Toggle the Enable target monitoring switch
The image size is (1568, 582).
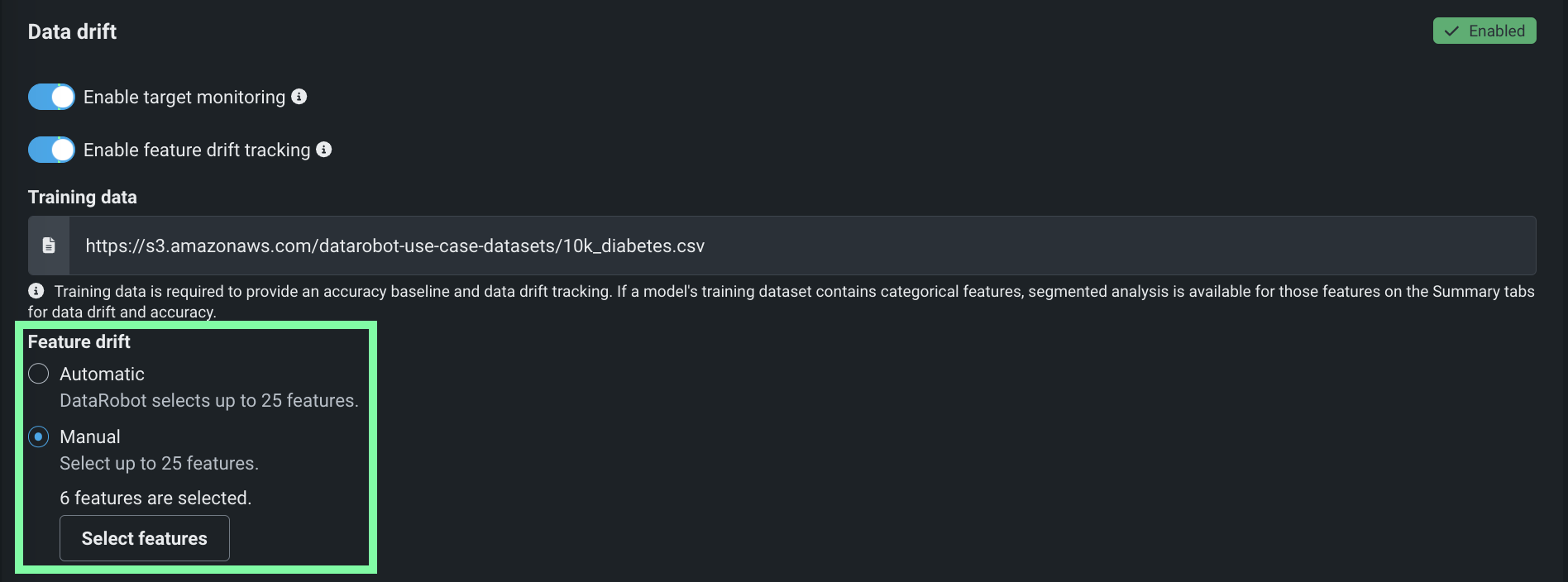51,97
